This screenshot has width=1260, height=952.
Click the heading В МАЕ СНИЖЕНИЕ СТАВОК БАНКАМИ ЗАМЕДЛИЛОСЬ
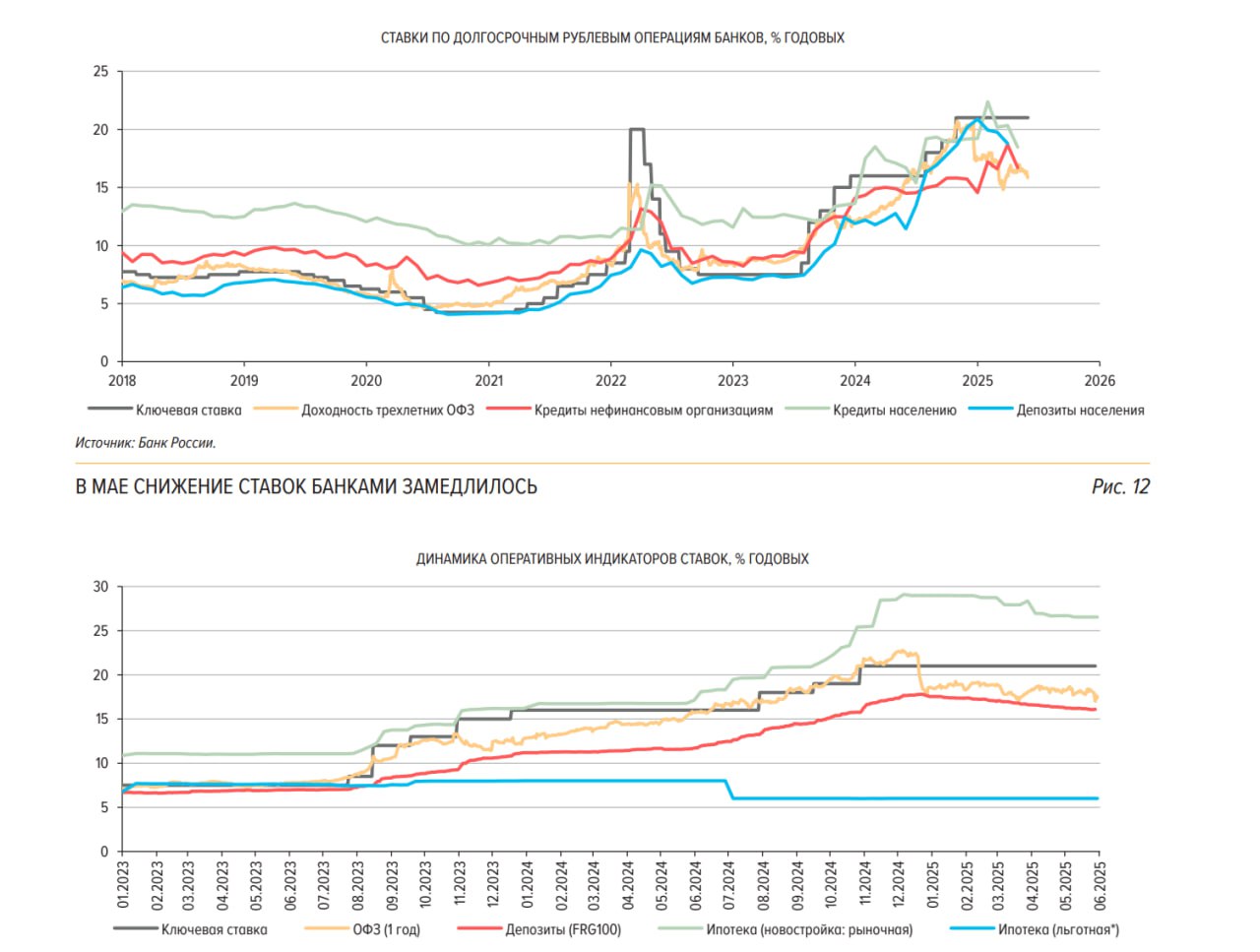pyautogui.click(x=306, y=486)
